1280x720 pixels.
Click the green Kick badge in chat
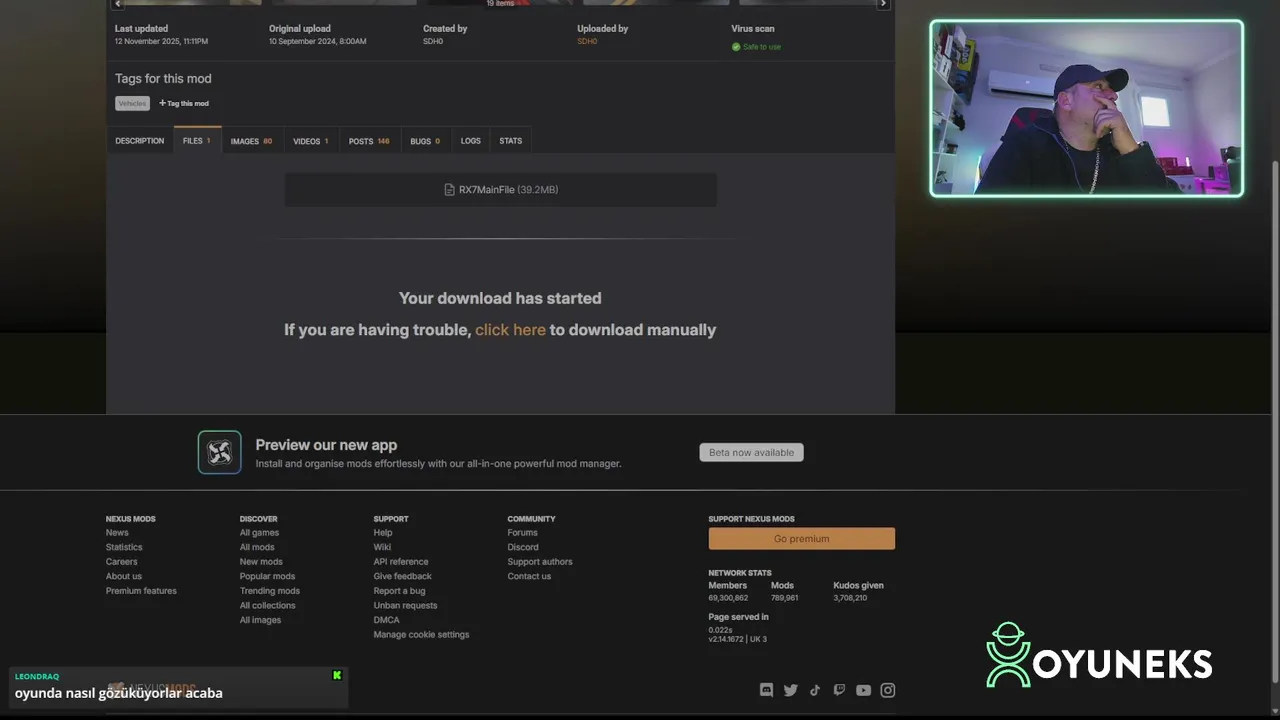[x=337, y=675]
